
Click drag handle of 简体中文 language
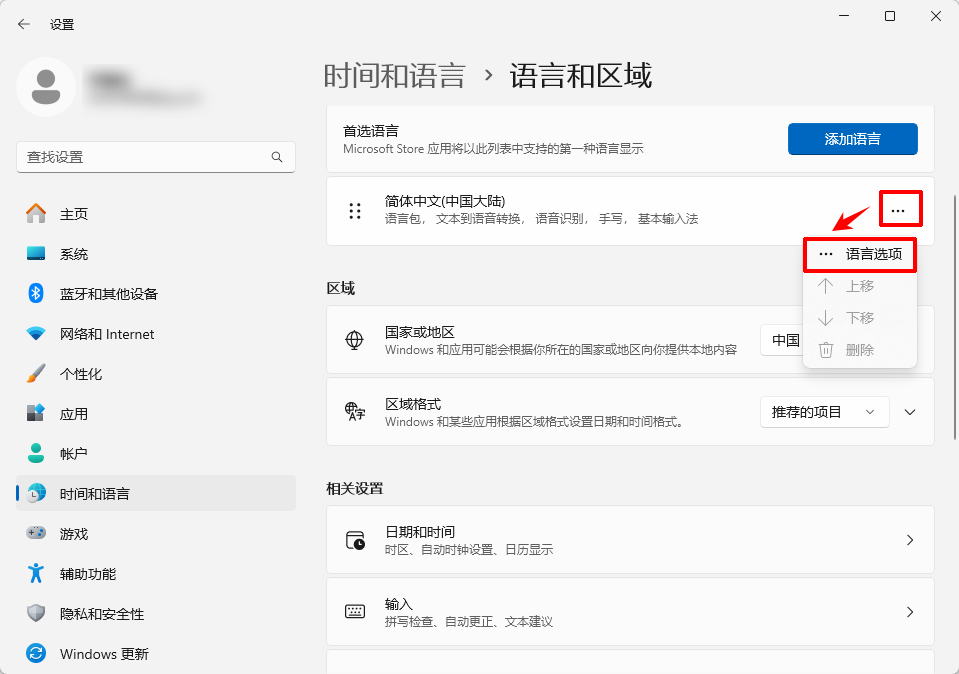click(x=355, y=211)
